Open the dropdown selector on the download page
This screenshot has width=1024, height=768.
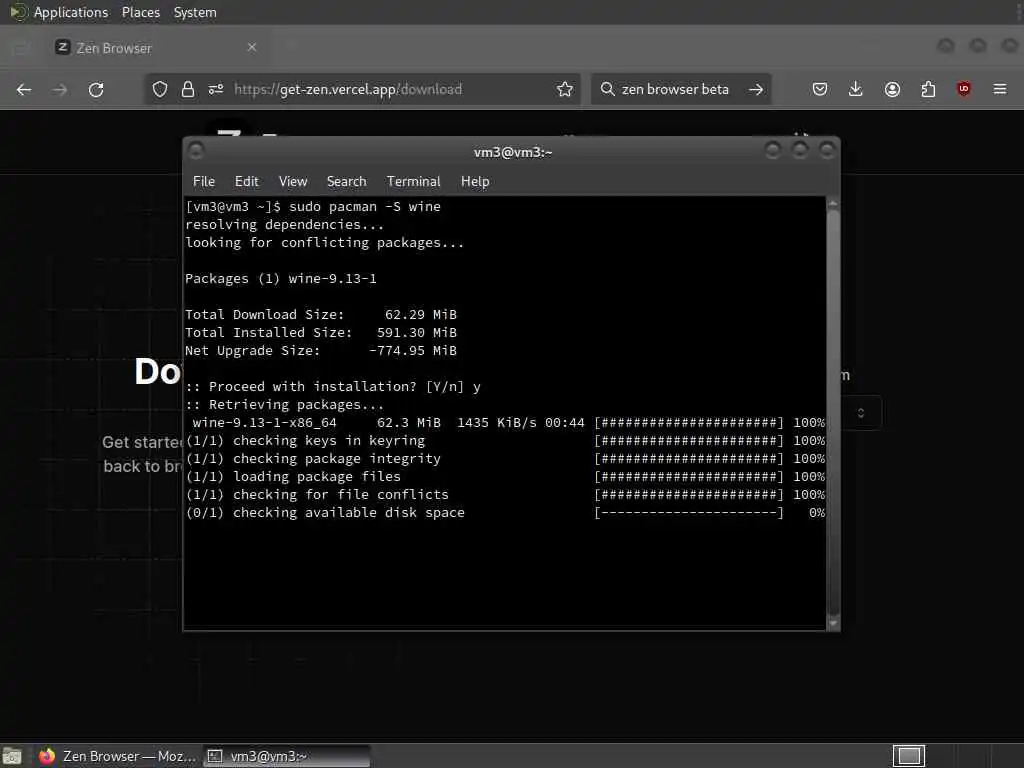(x=861, y=413)
